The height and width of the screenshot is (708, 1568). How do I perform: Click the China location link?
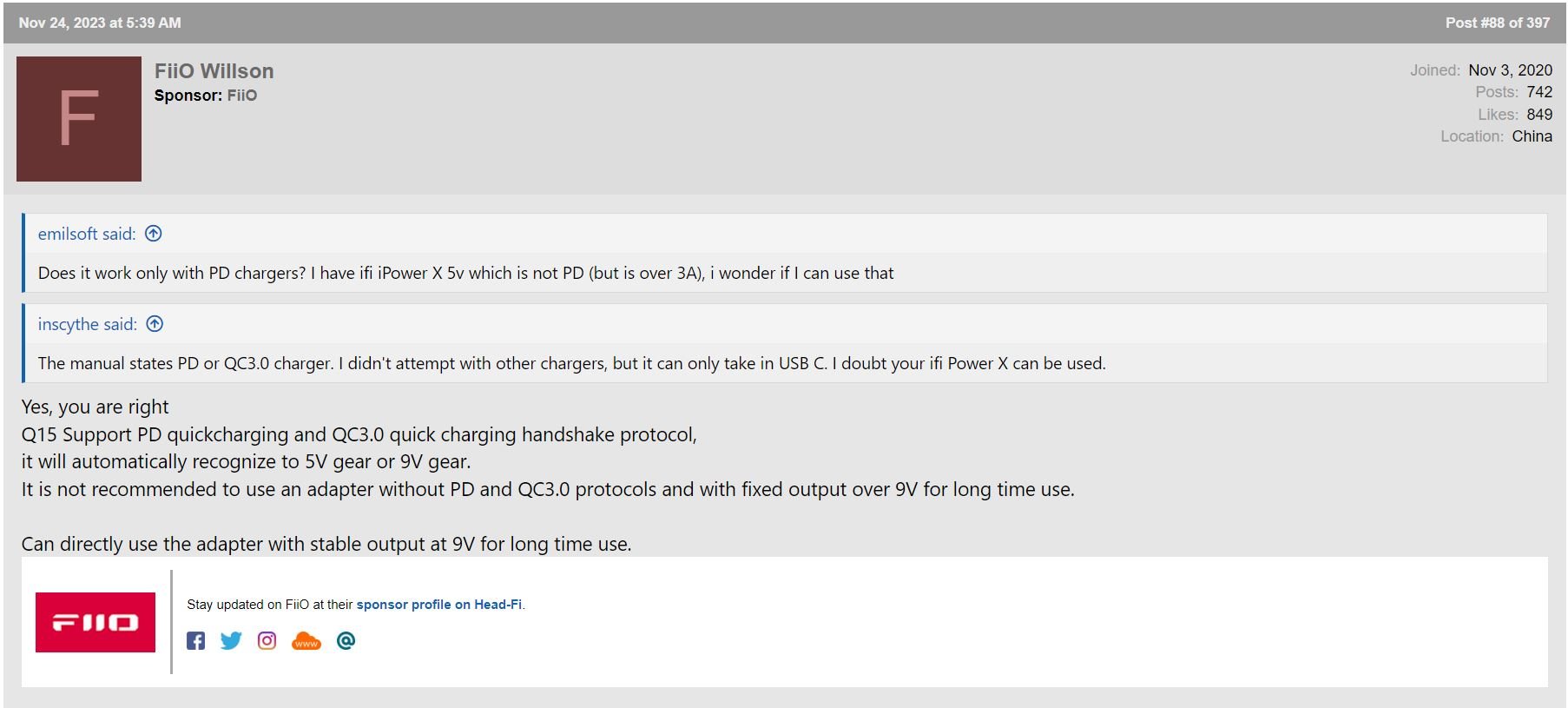tap(1532, 136)
